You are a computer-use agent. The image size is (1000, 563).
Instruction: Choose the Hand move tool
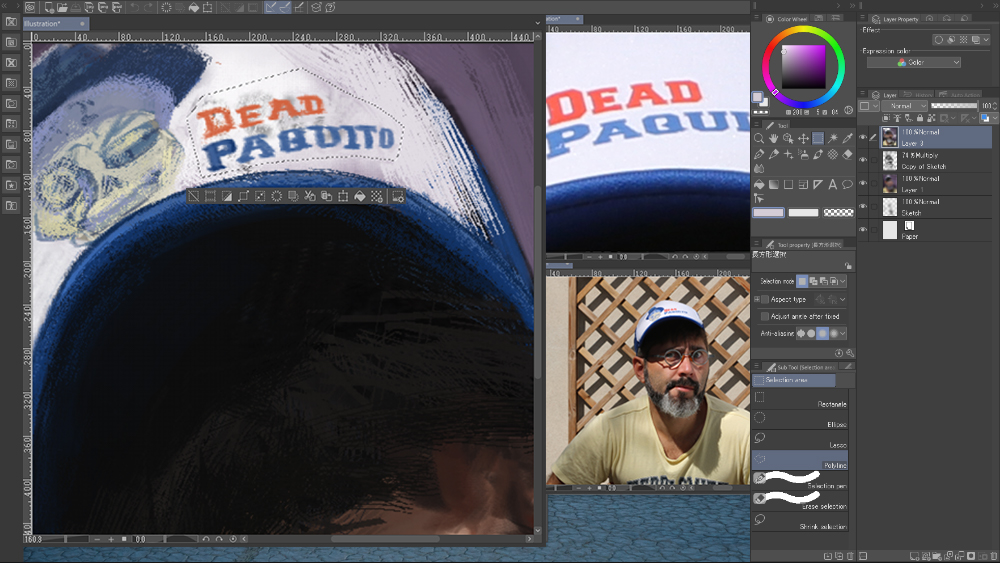coord(774,139)
